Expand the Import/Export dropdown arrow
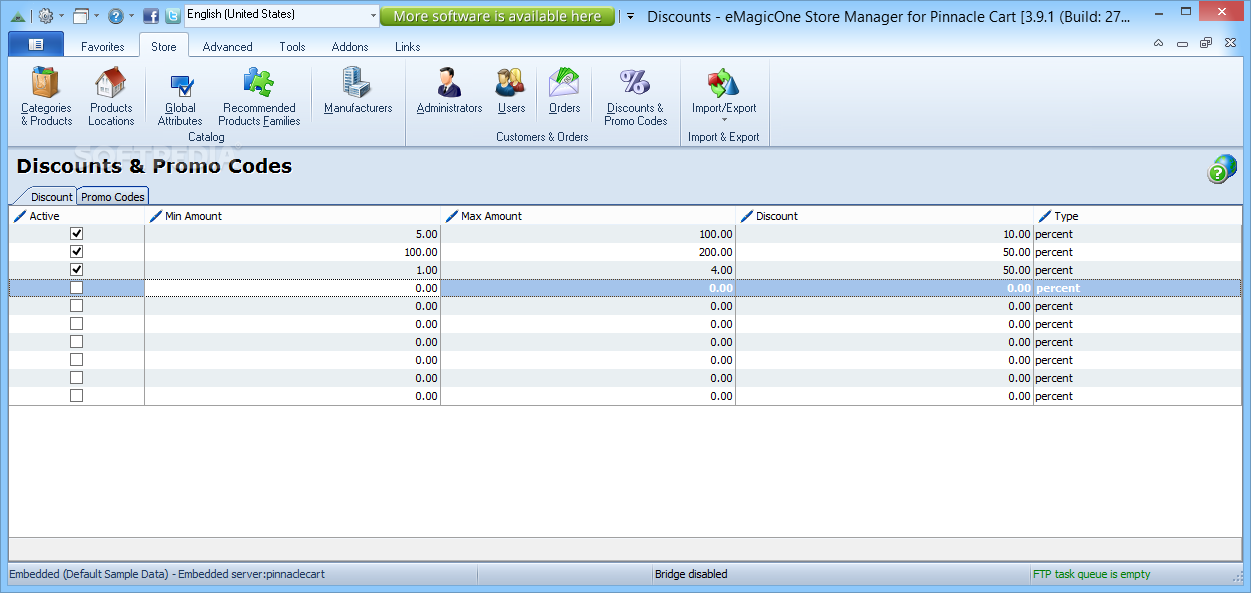The height and width of the screenshot is (593, 1251). (724, 121)
